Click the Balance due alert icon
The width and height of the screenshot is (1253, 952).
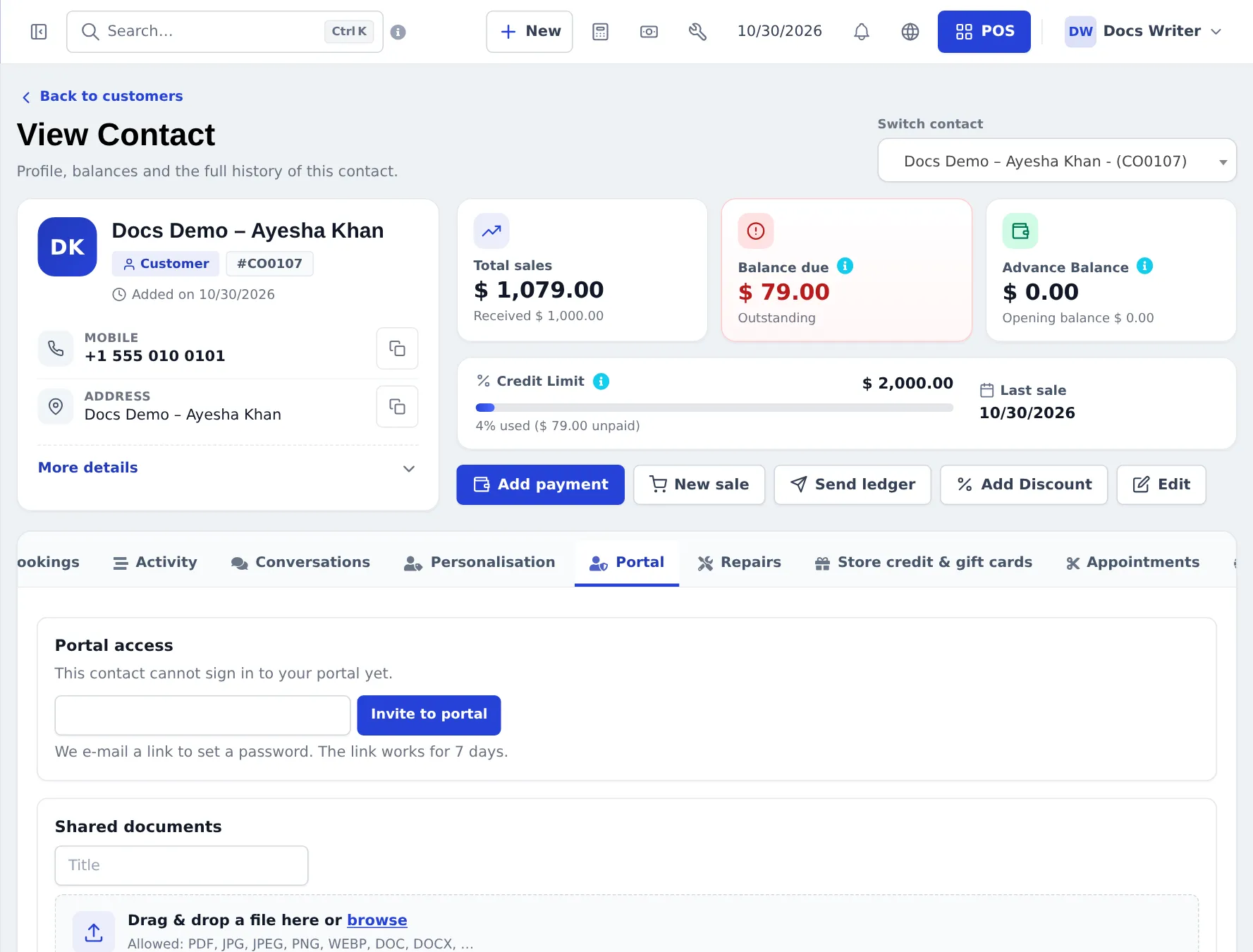point(756,231)
